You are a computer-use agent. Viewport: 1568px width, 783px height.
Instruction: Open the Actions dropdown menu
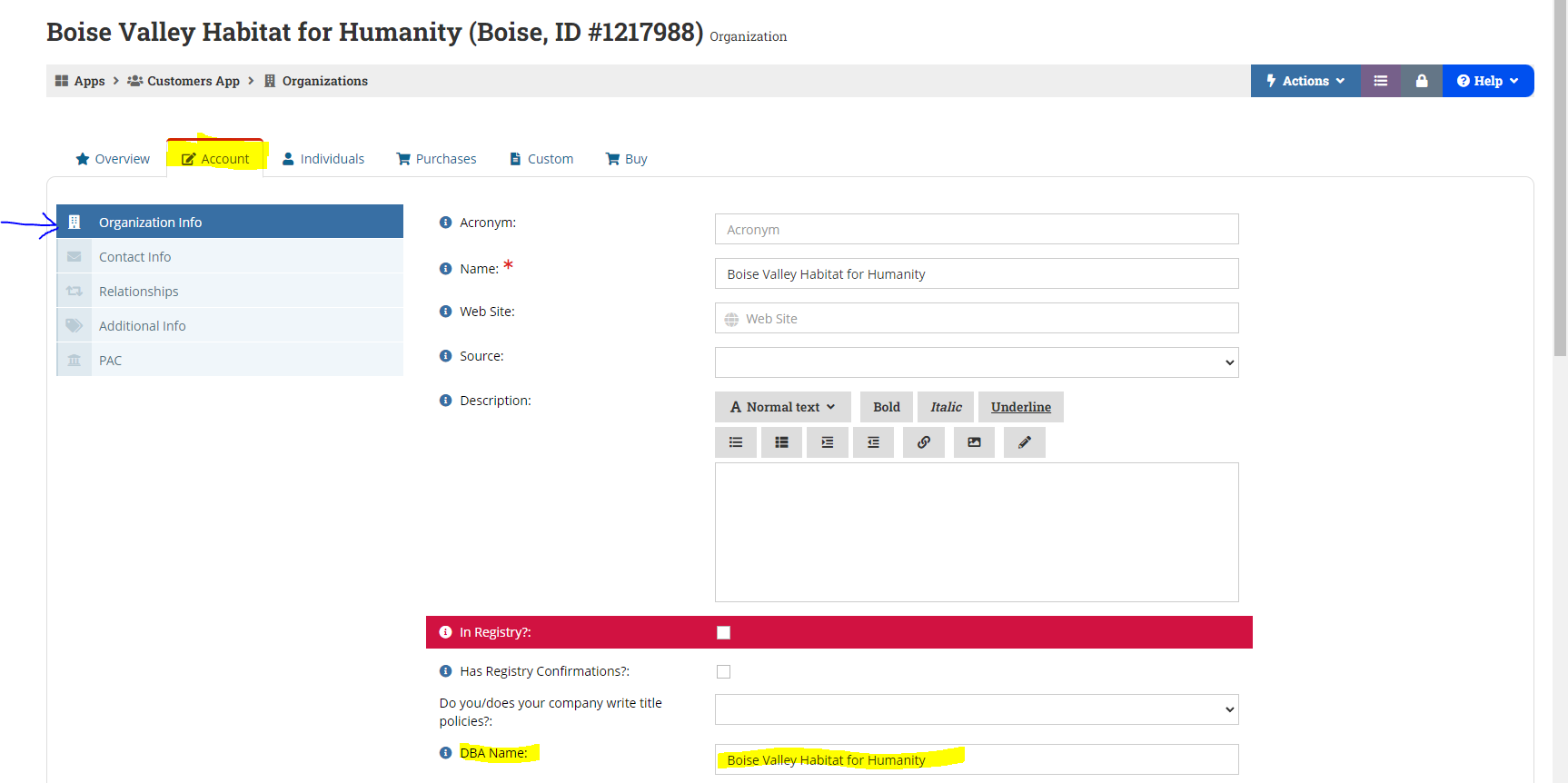click(1305, 81)
